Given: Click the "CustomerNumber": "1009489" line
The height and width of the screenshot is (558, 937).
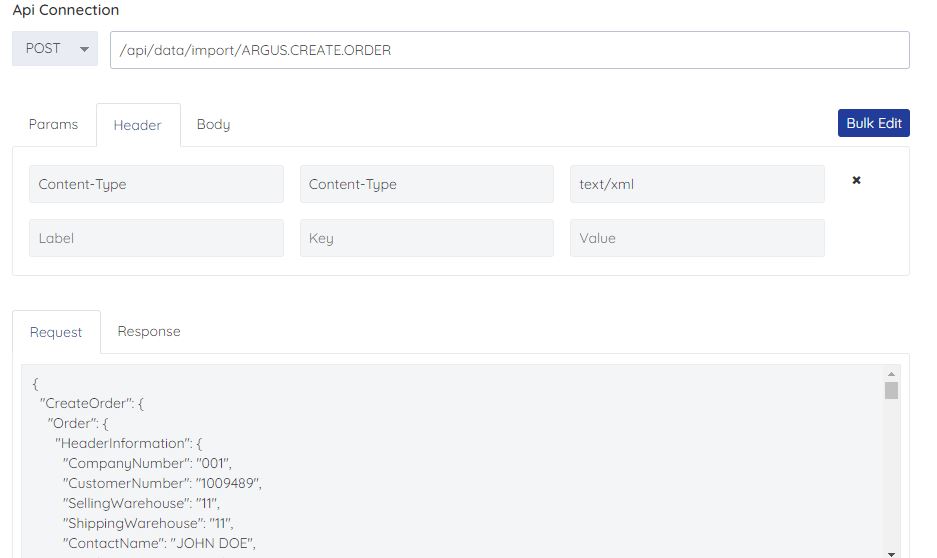Looking at the screenshot, I should pos(163,483).
